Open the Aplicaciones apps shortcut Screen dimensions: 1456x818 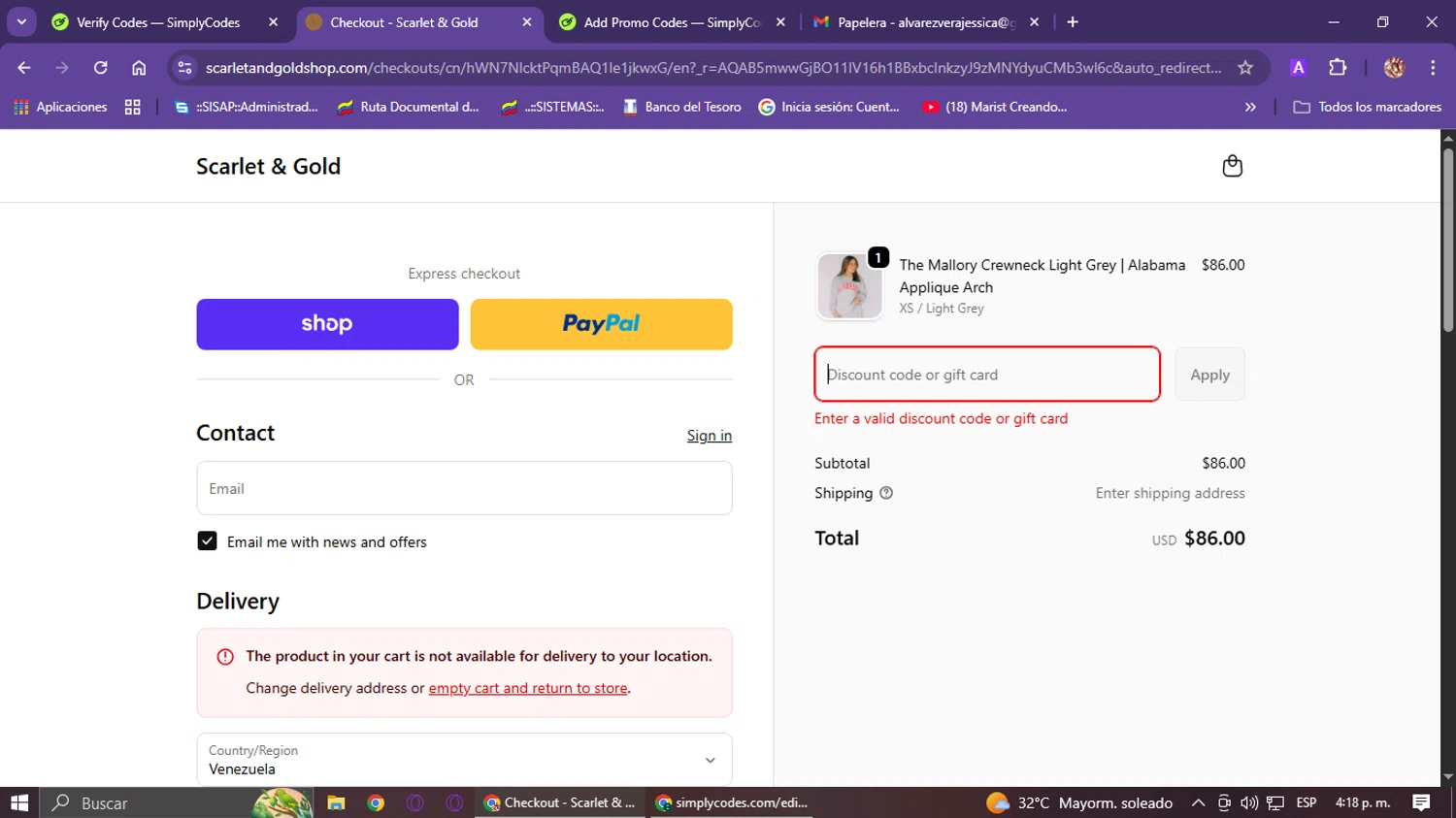point(60,107)
